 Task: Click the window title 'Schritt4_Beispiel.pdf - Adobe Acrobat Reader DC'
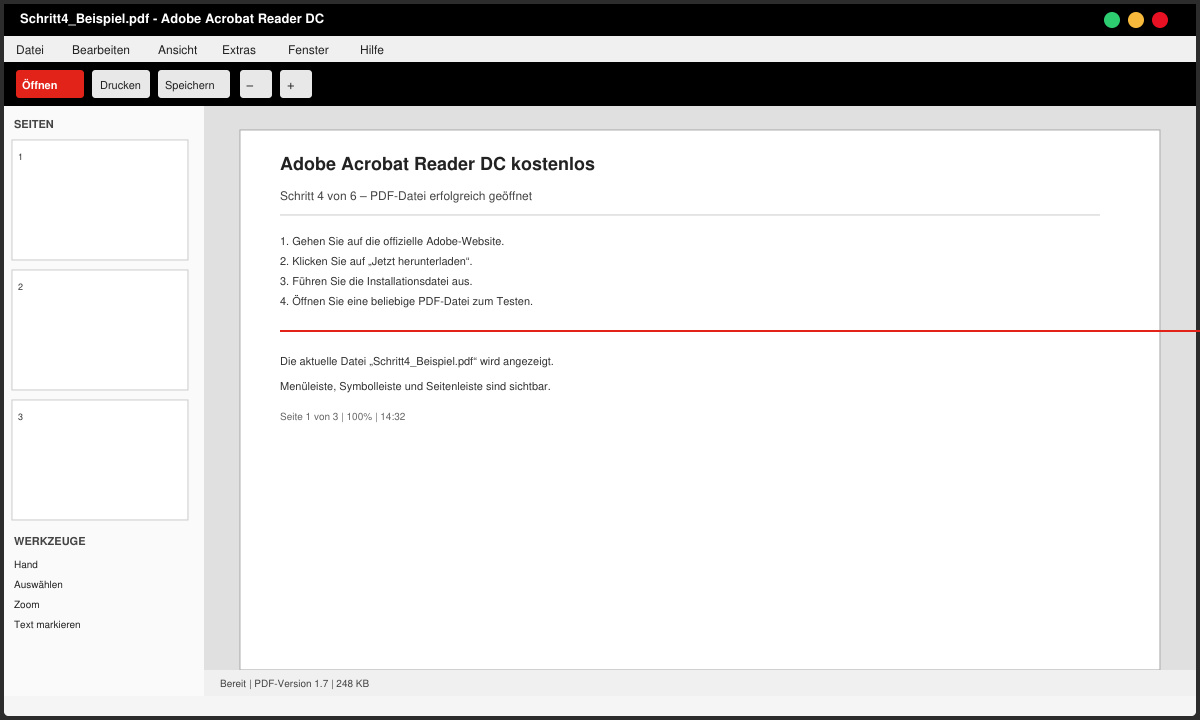point(172,19)
